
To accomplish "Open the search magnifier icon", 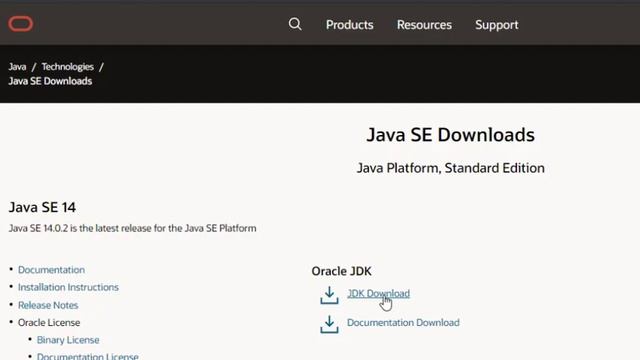I will click(295, 24).
